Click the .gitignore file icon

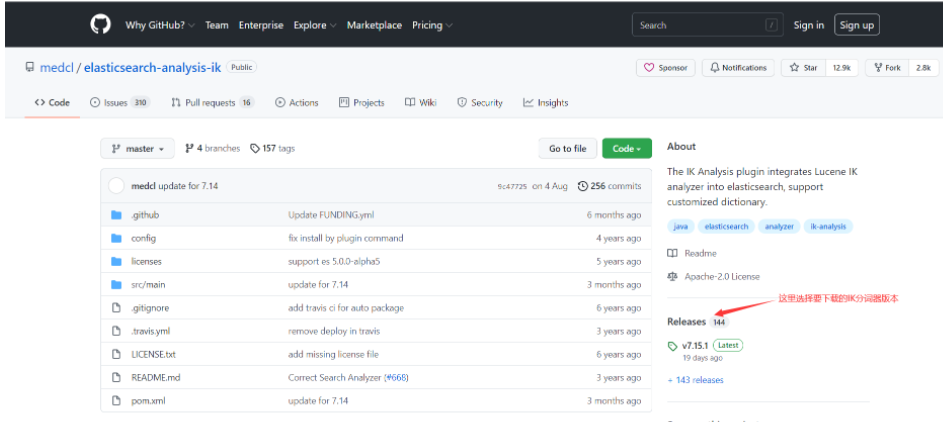(x=117, y=308)
